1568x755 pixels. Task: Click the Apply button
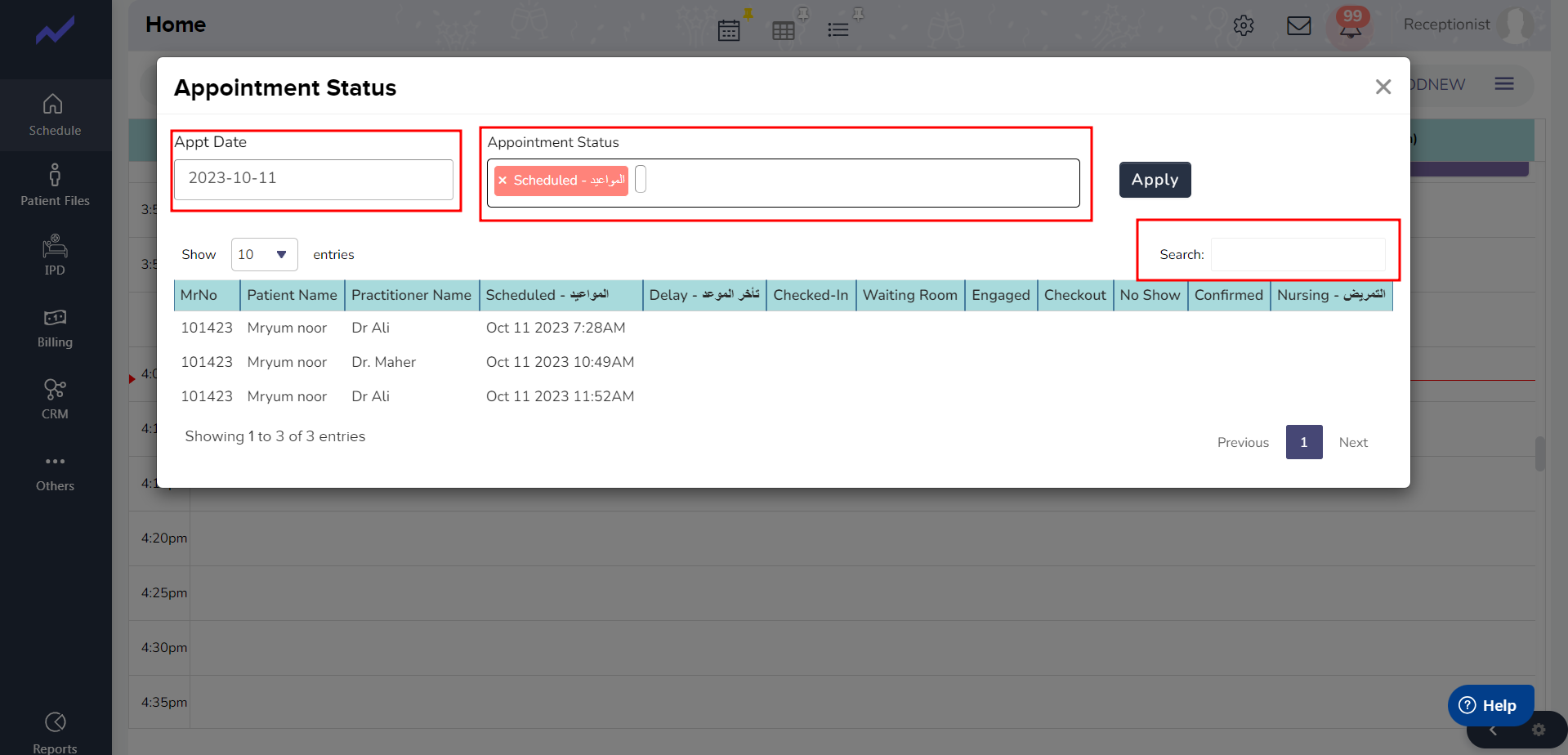click(1155, 180)
